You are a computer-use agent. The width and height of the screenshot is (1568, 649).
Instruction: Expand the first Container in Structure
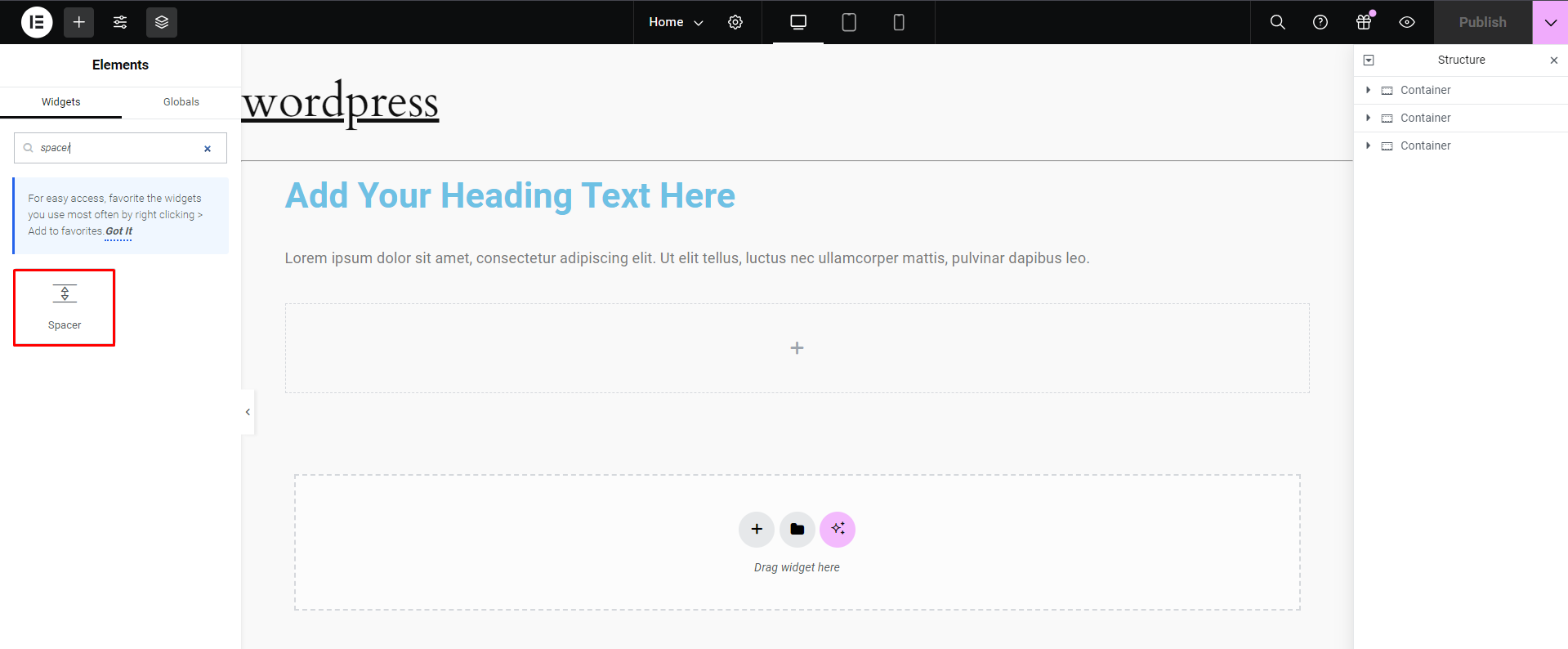click(1369, 90)
